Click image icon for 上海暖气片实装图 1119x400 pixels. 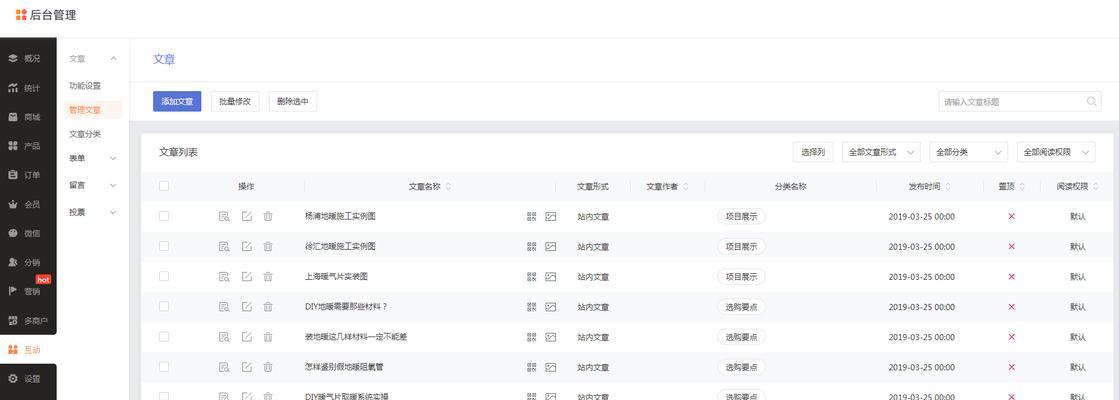[550, 277]
